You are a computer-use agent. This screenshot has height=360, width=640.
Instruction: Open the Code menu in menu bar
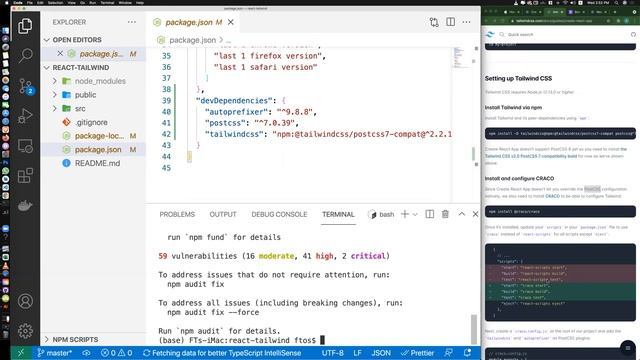(18, 2)
